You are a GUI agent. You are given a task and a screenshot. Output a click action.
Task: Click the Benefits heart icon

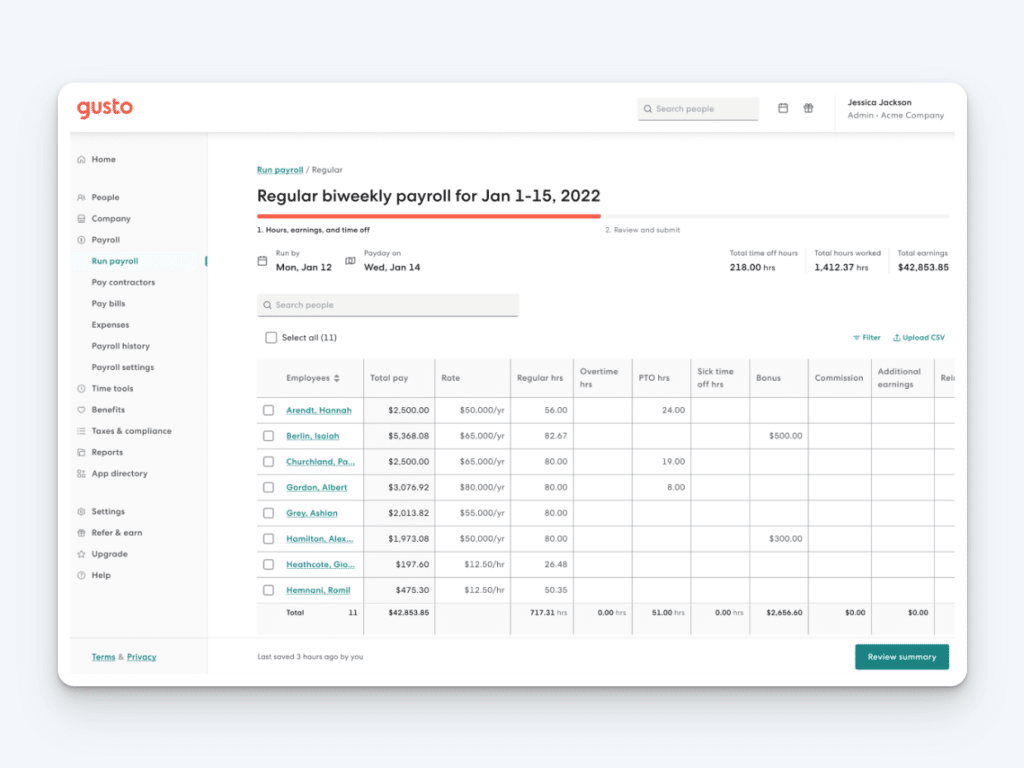pos(82,410)
